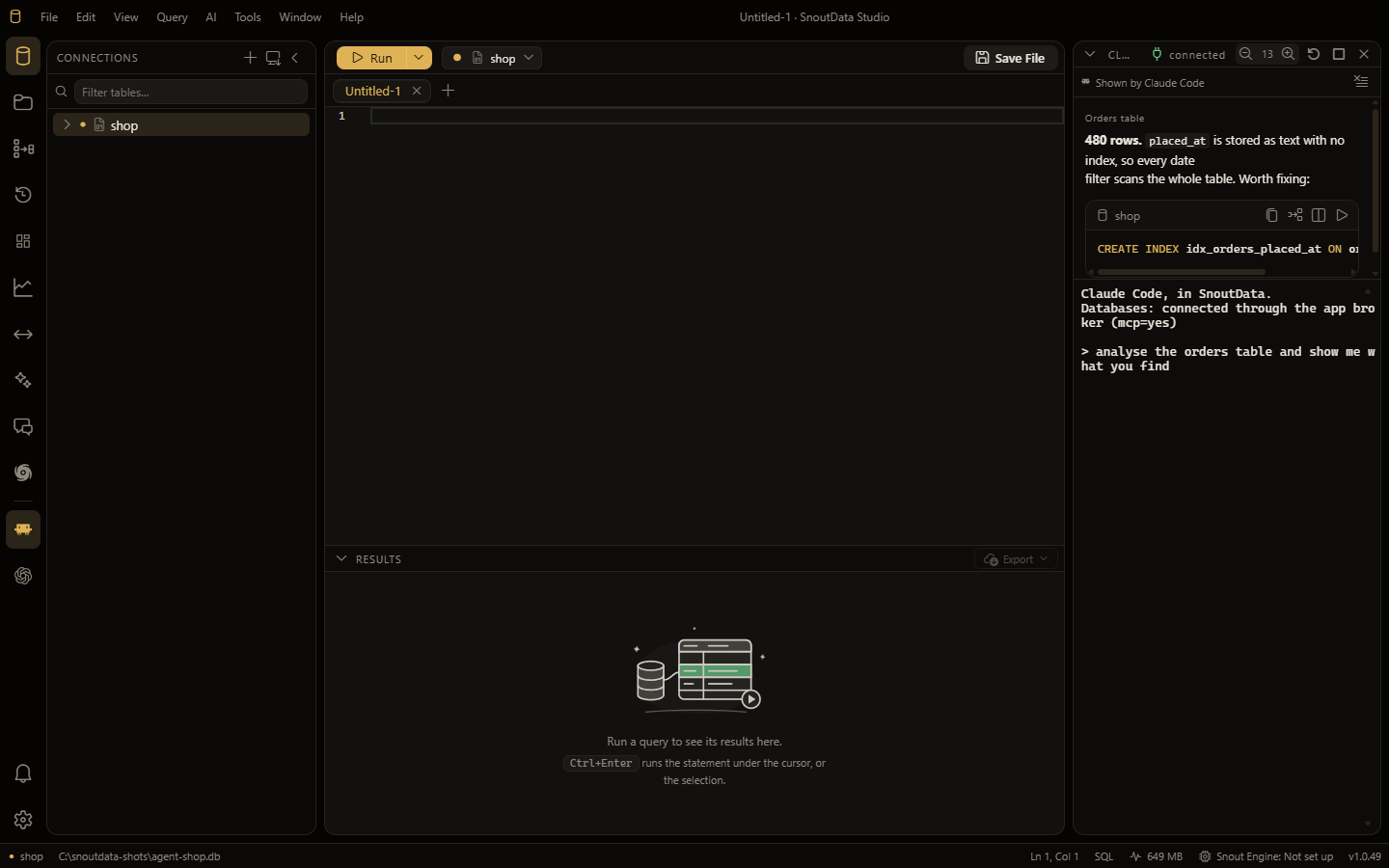This screenshot has height=868, width=1389.
Task: Insert snippet into editor from code block
Action: click(1295, 215)
